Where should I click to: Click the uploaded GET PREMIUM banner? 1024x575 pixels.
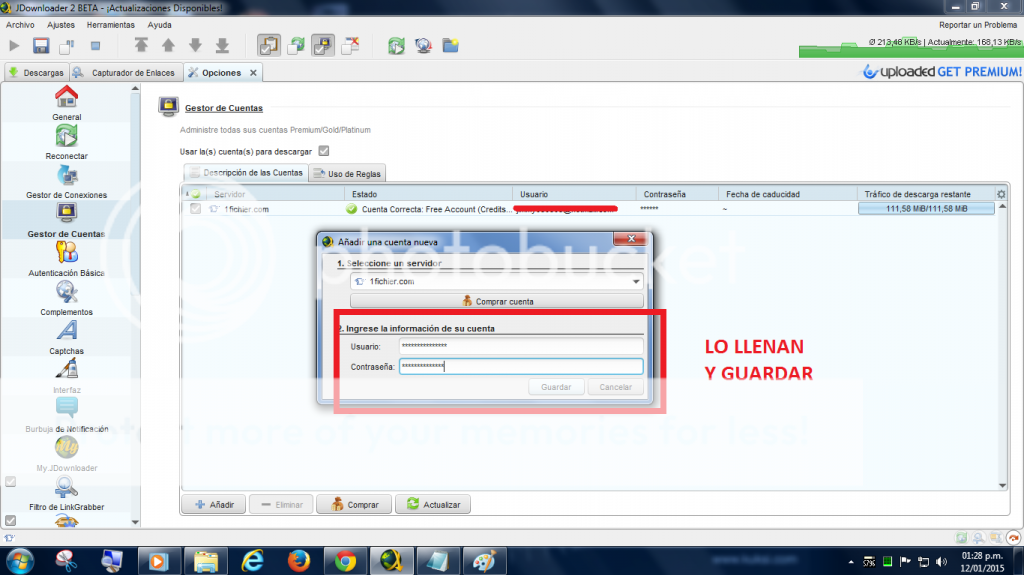tap(942, 72)
